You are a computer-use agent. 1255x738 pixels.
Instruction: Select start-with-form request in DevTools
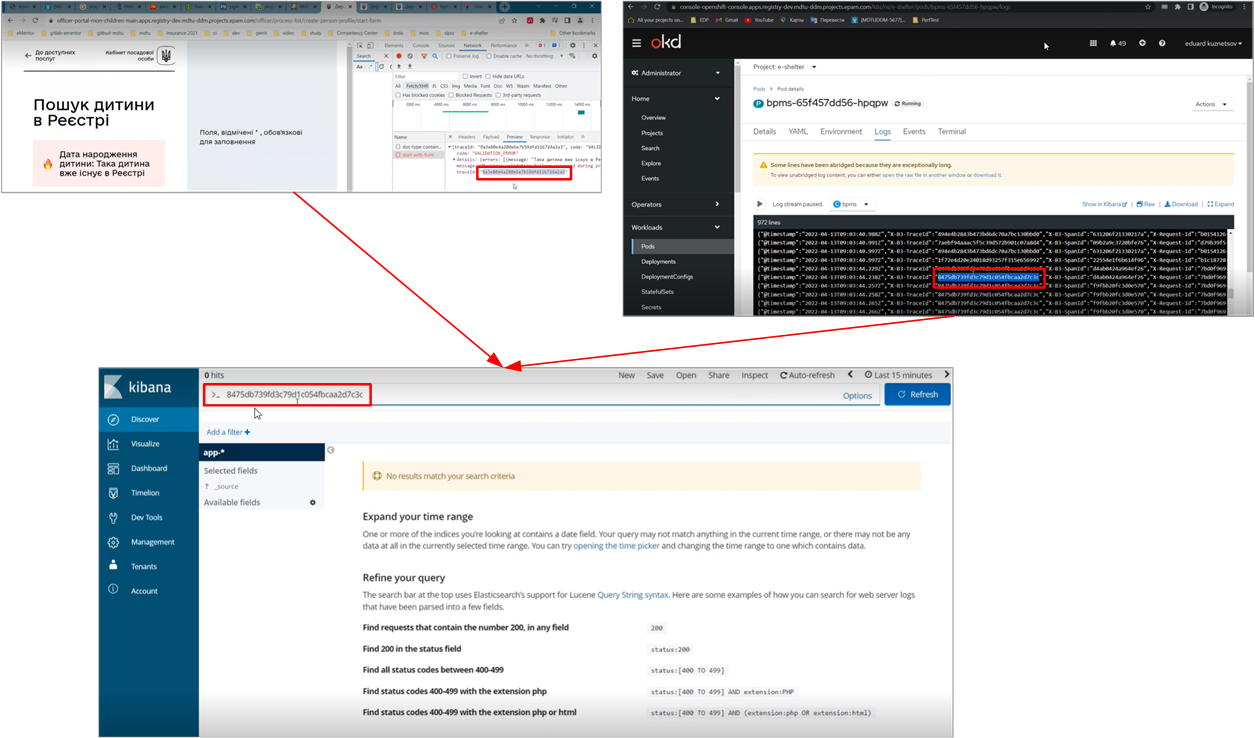pos(418,155)
